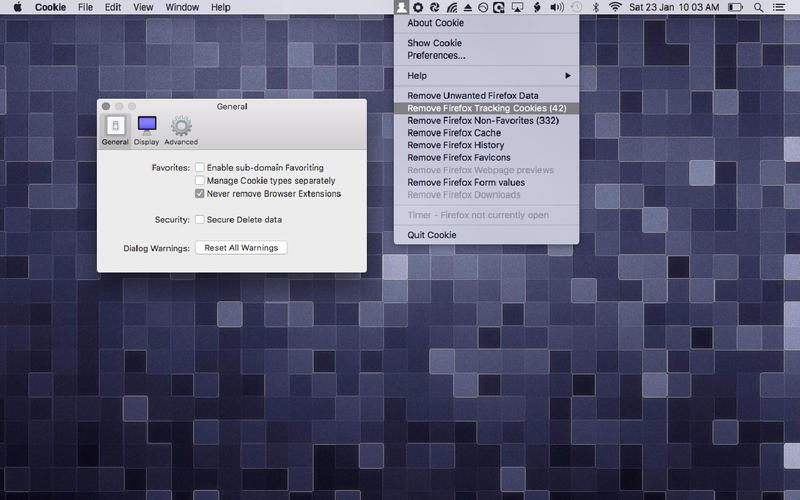Screen dimensions: 800x500
Task: Select the General preferences pane icon
Action: [x=115, y=130]
